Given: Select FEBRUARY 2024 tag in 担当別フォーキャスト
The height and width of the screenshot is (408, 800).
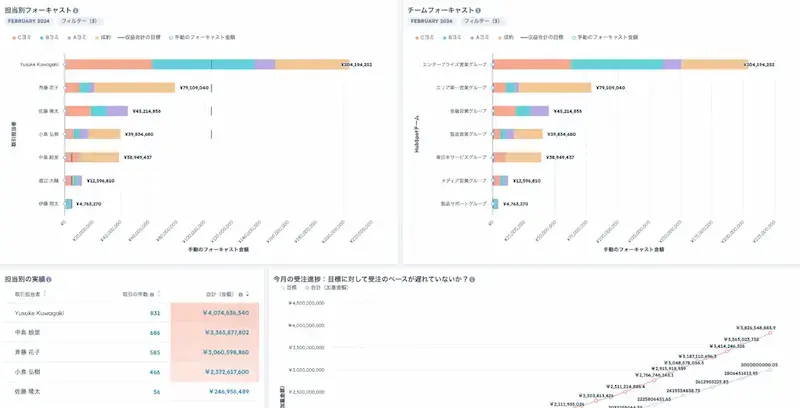Looking at the screenshot, I should 30,21.
